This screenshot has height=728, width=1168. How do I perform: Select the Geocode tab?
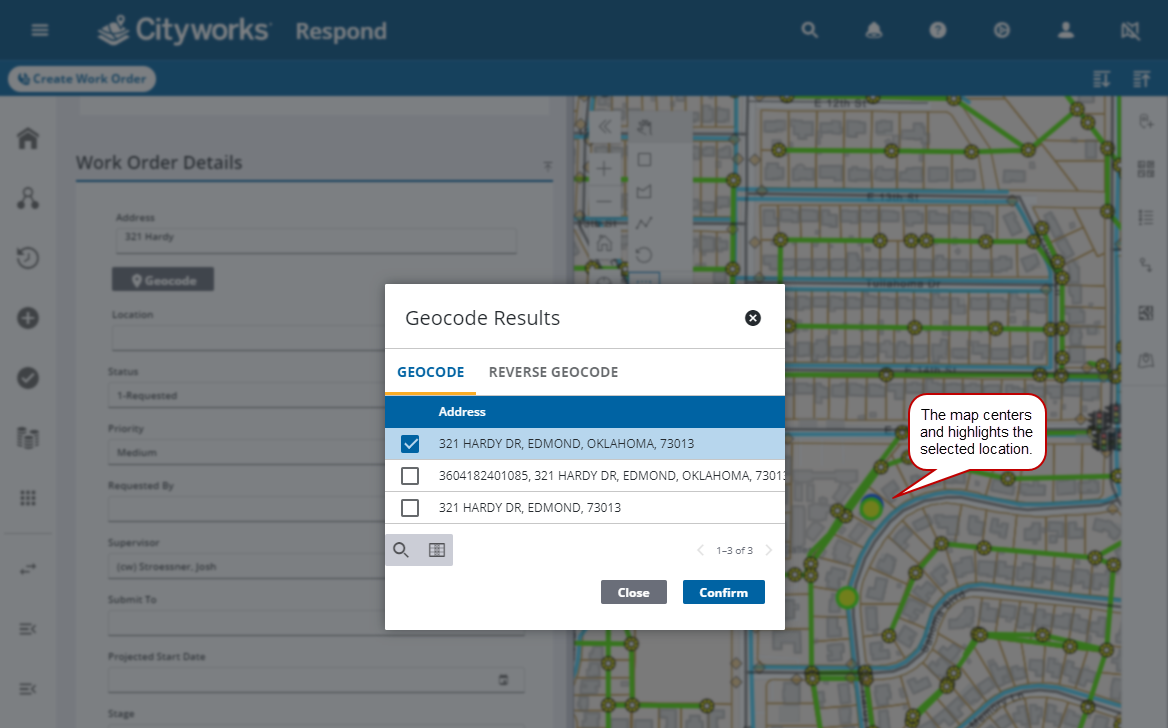430,372
